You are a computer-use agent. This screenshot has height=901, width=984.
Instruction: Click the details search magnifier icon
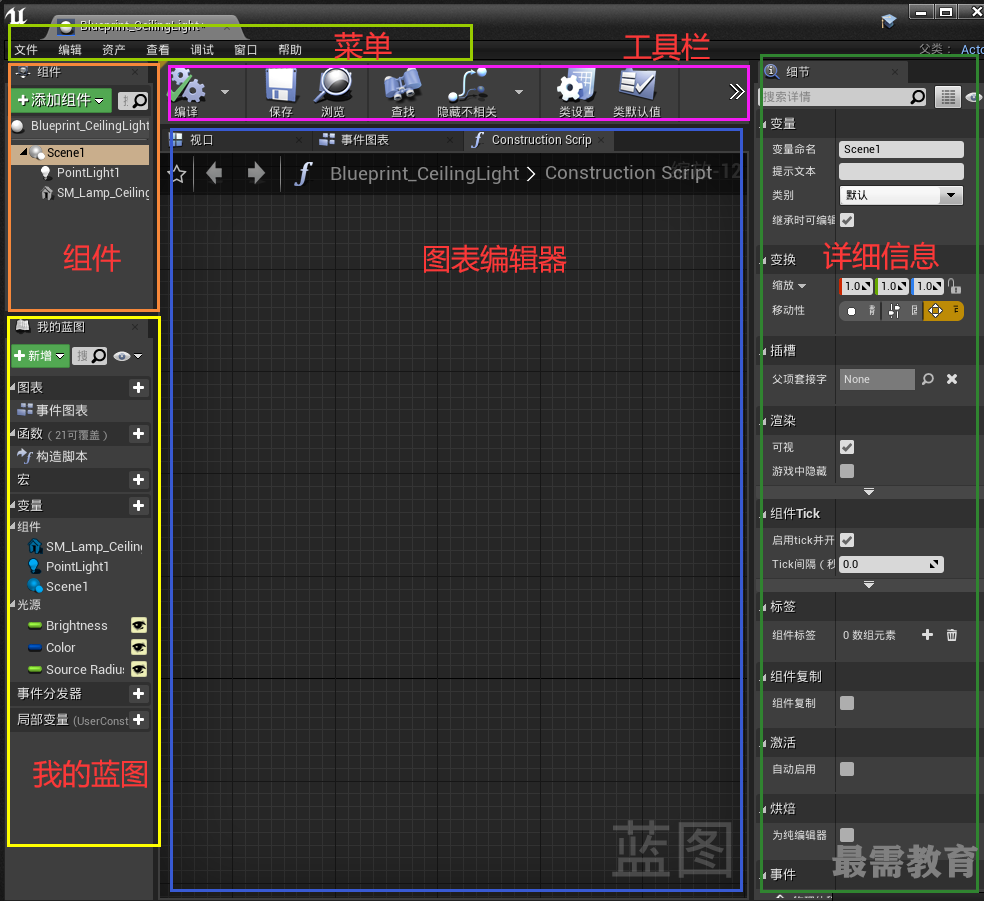(917, 97)
